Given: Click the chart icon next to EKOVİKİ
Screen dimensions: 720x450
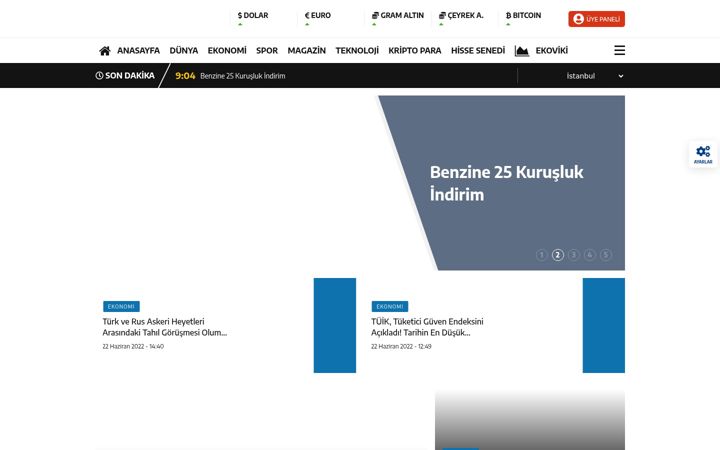Looking at the screenshot, I should tap(522, 51).
